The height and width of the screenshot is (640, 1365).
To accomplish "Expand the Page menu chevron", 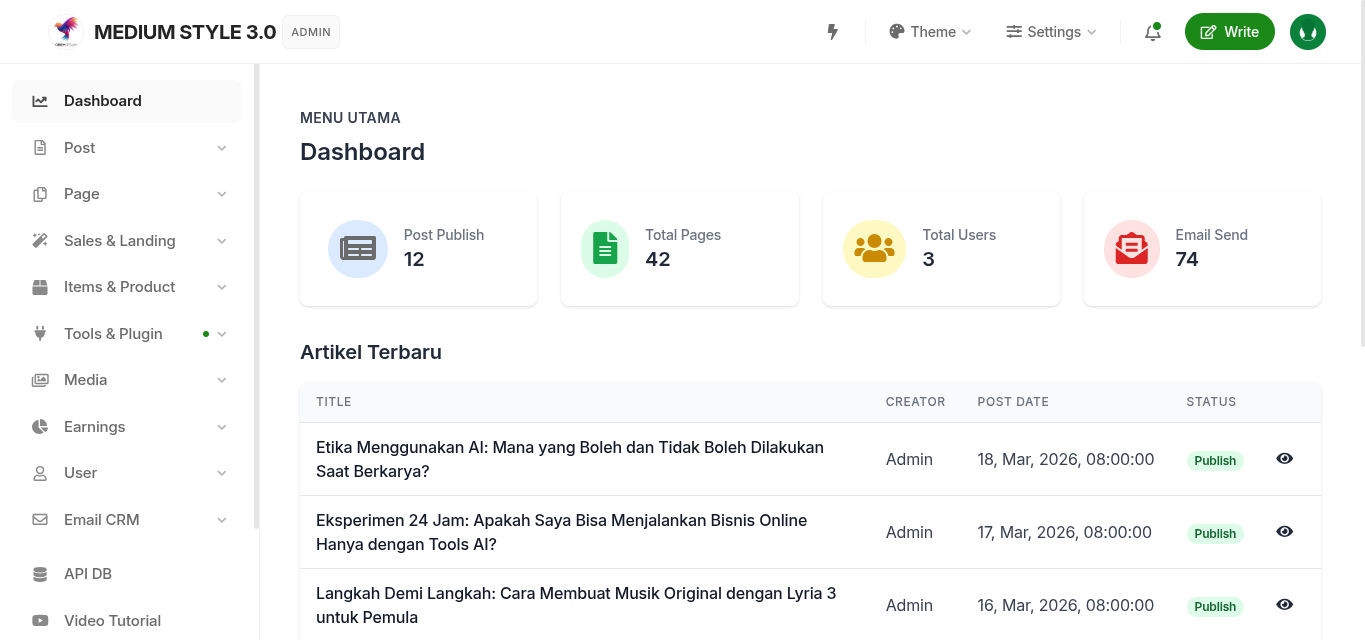I will tap(222, 194).
